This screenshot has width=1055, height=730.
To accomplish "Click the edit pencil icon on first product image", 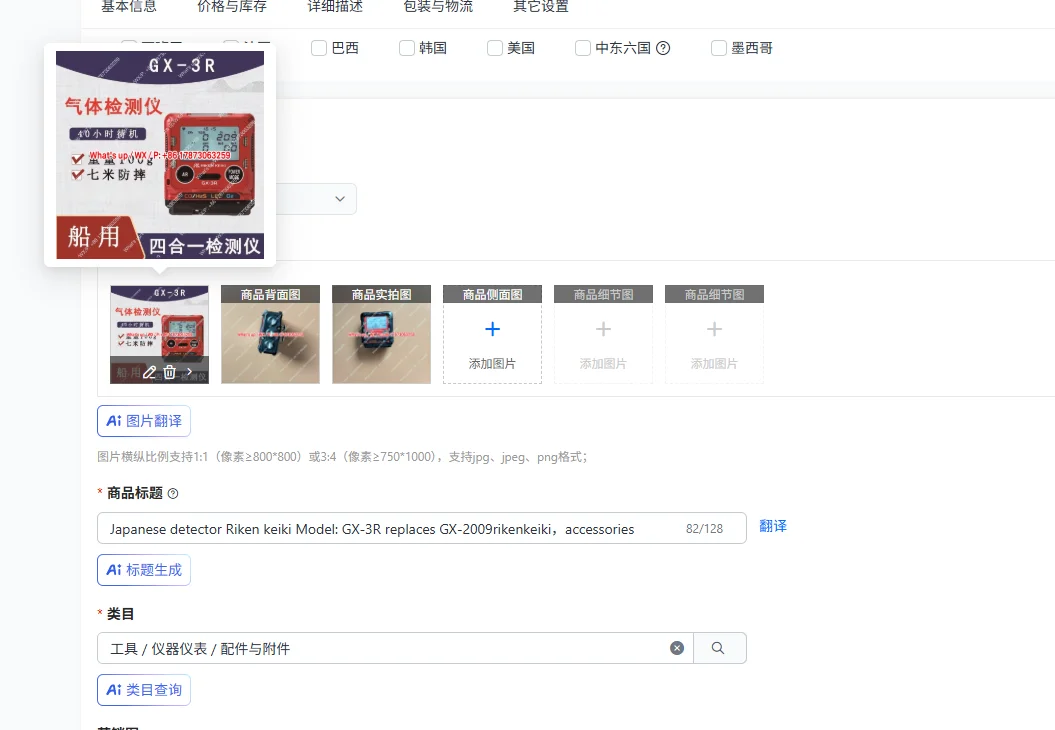I will pyautogui.click(x=149, y=371).
